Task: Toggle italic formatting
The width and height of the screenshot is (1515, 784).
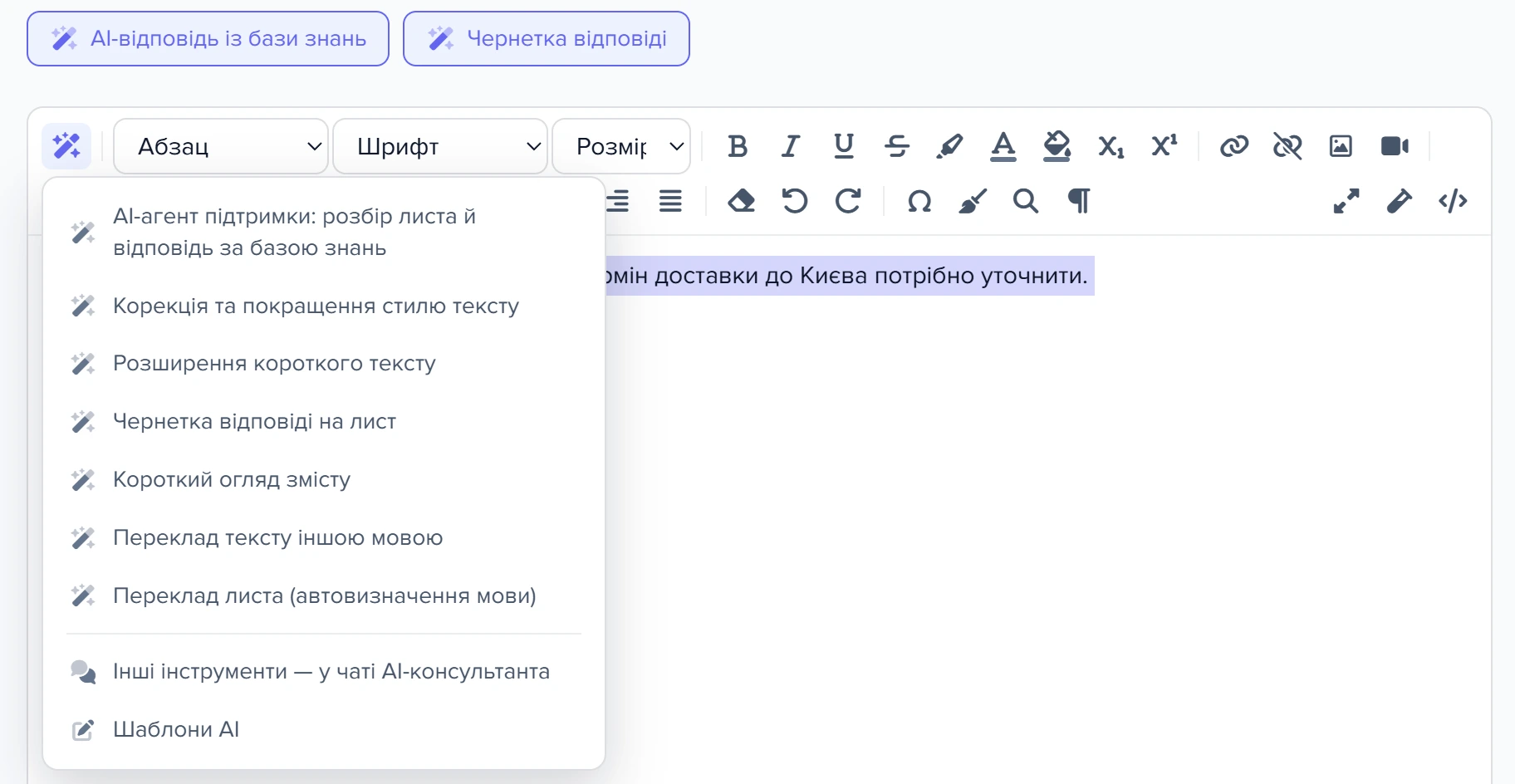Action: click(x=790, y=146)
